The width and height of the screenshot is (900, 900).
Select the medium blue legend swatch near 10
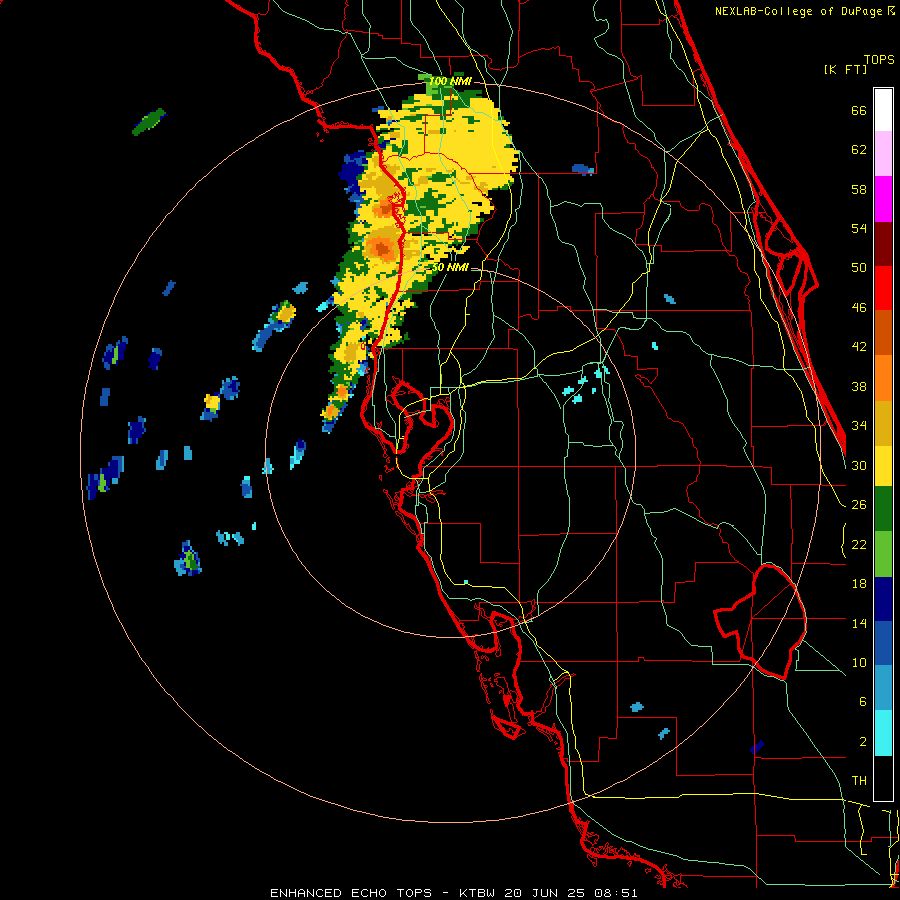pos(883,643)
